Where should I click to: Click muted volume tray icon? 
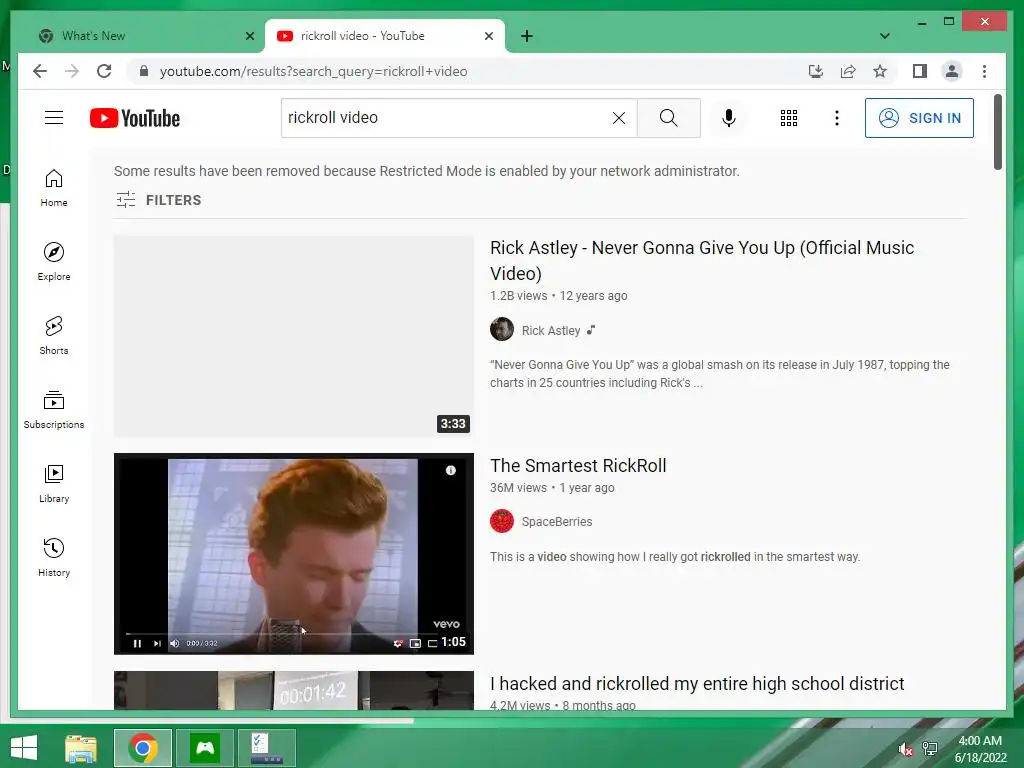click(x=905, y=749)
